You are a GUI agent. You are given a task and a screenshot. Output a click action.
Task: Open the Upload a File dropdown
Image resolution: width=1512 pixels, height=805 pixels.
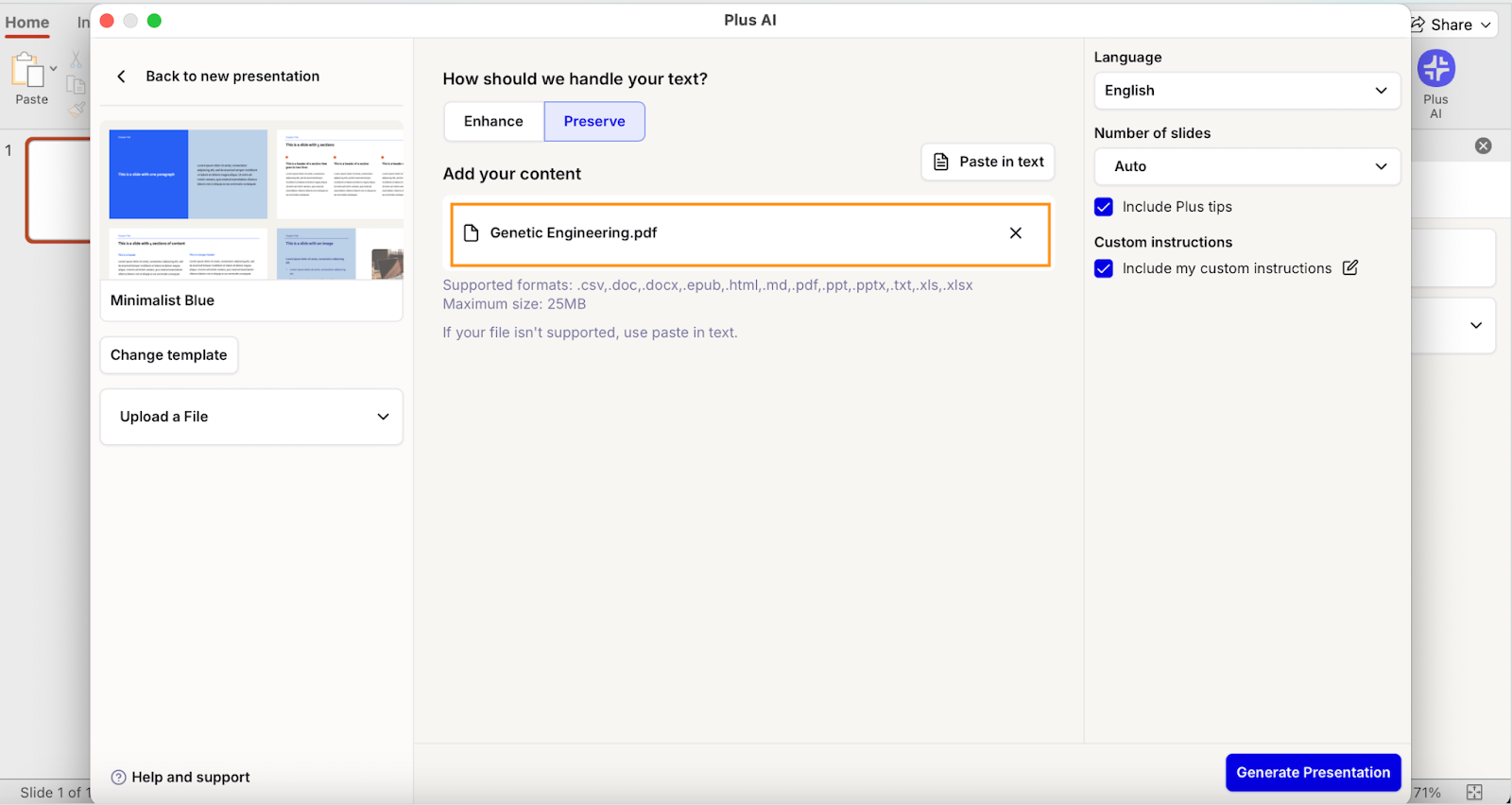(x=251, y=417)
